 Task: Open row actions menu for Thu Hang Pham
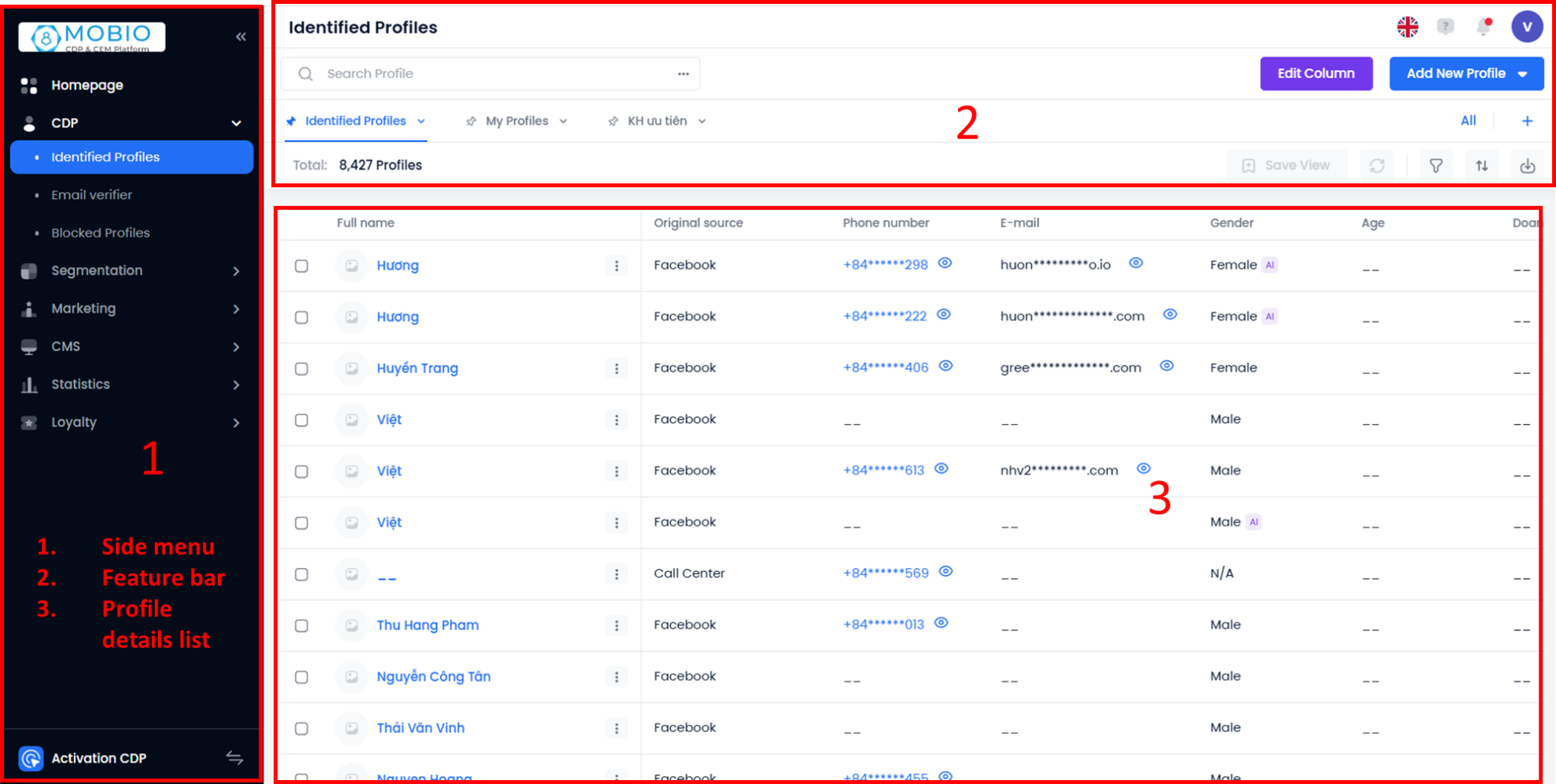617,625
